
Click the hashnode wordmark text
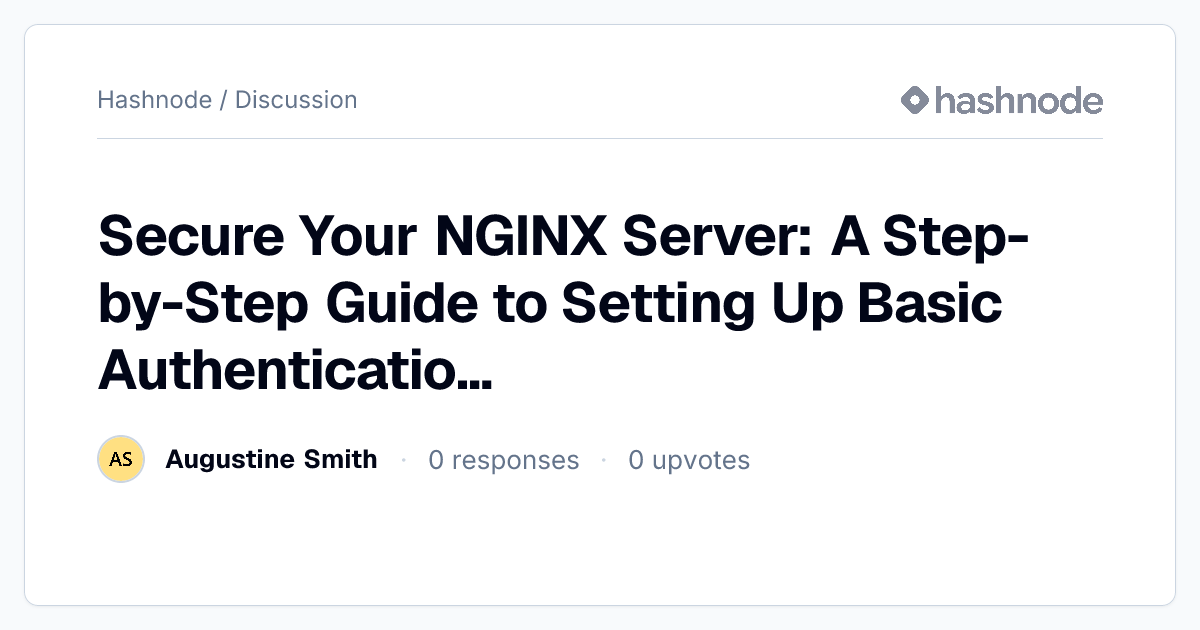[1019, 100]
